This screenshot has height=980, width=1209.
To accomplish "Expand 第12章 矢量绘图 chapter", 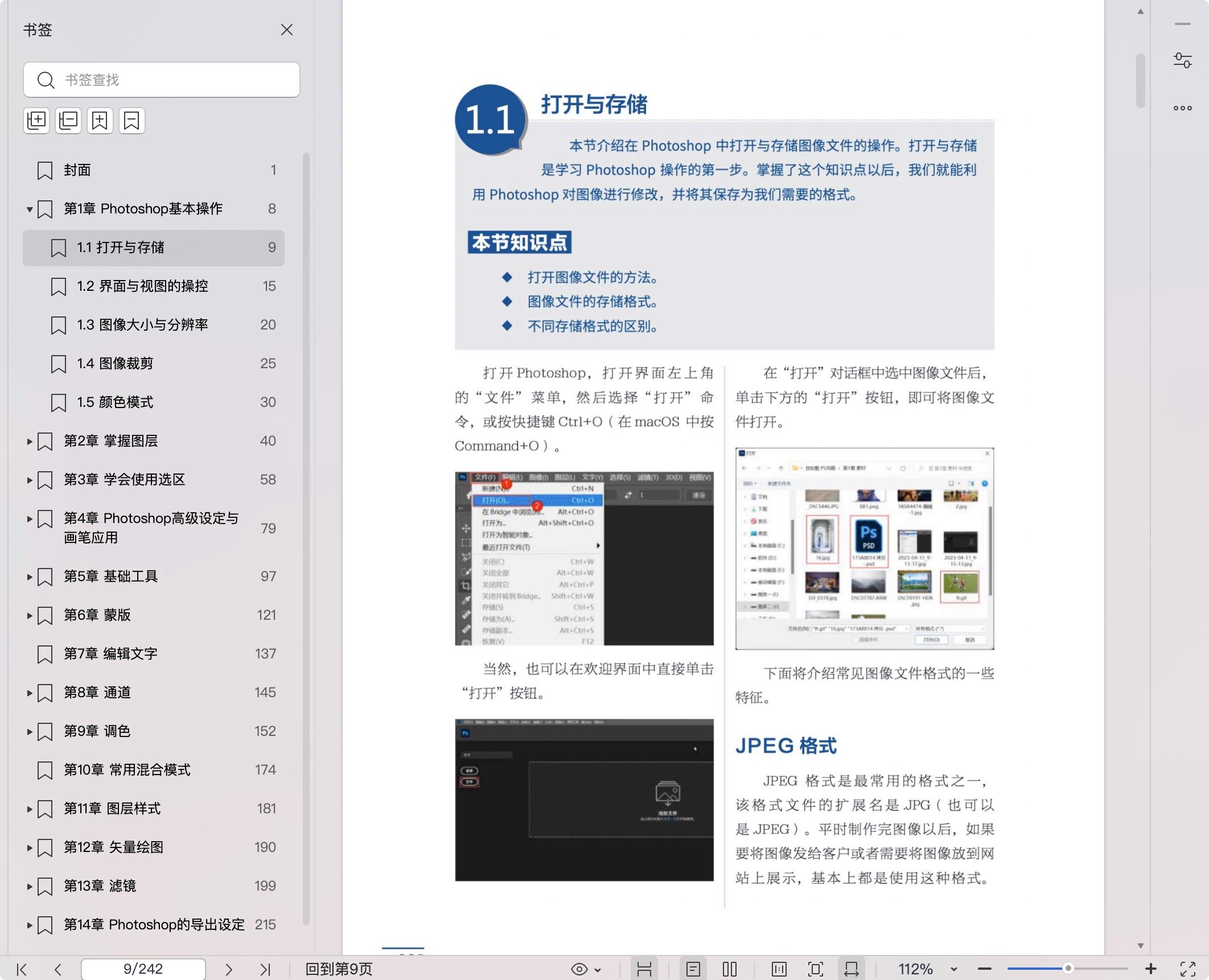I will (x=30, y=848).
